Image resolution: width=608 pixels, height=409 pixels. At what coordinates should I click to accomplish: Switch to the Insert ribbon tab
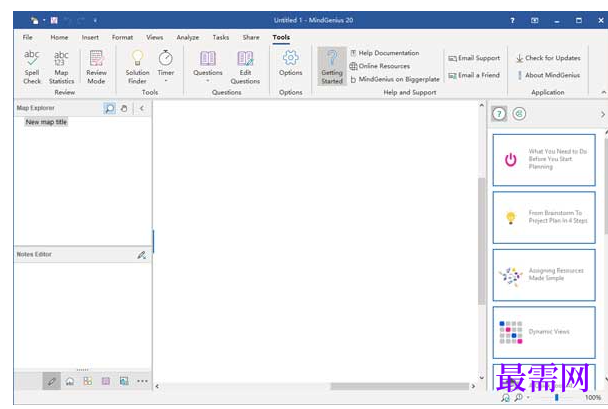[90, 37]
